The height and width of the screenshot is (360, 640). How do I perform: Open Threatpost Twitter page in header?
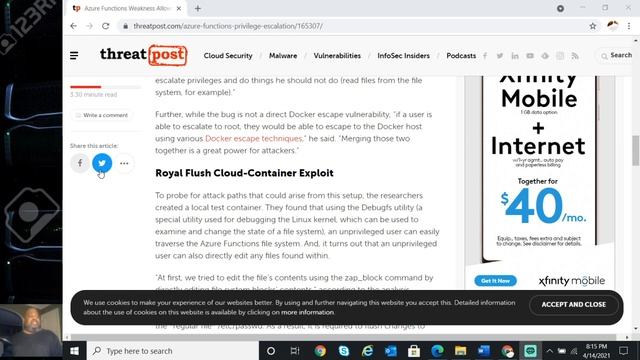(x=500, y=56)
